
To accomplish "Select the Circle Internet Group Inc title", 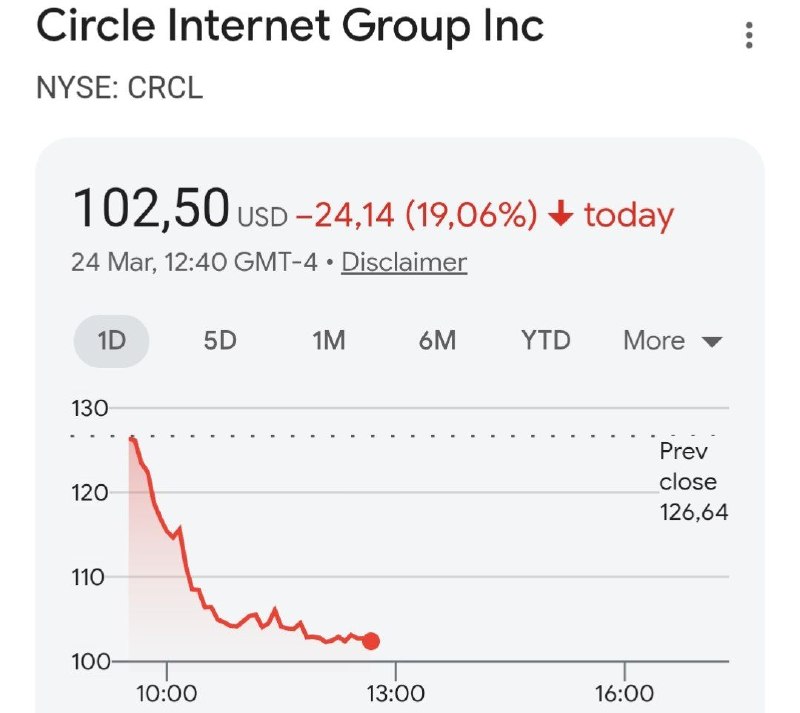I will point(289,27).
